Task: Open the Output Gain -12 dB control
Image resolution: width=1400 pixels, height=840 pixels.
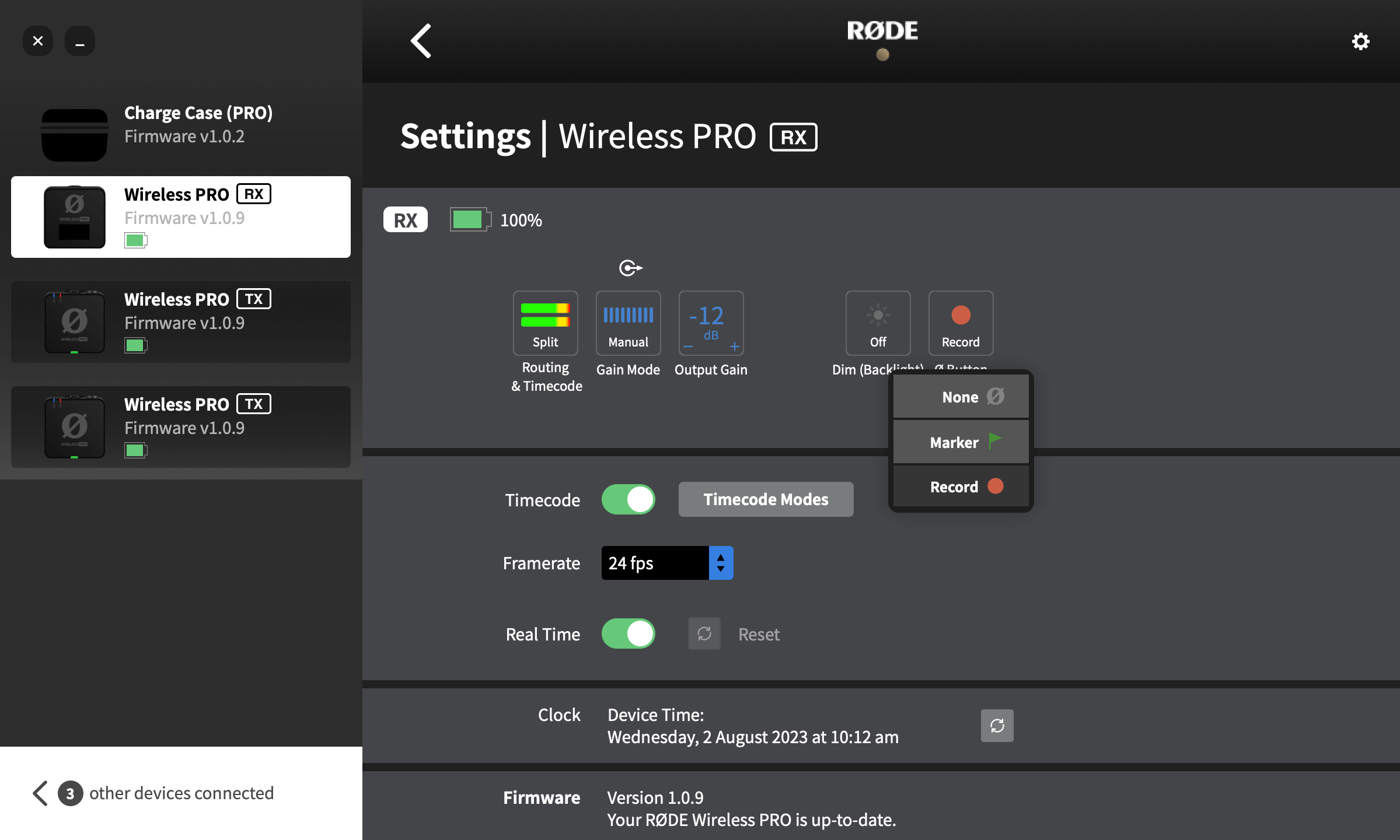Action: pyautogui.click(x=711, y=323)
